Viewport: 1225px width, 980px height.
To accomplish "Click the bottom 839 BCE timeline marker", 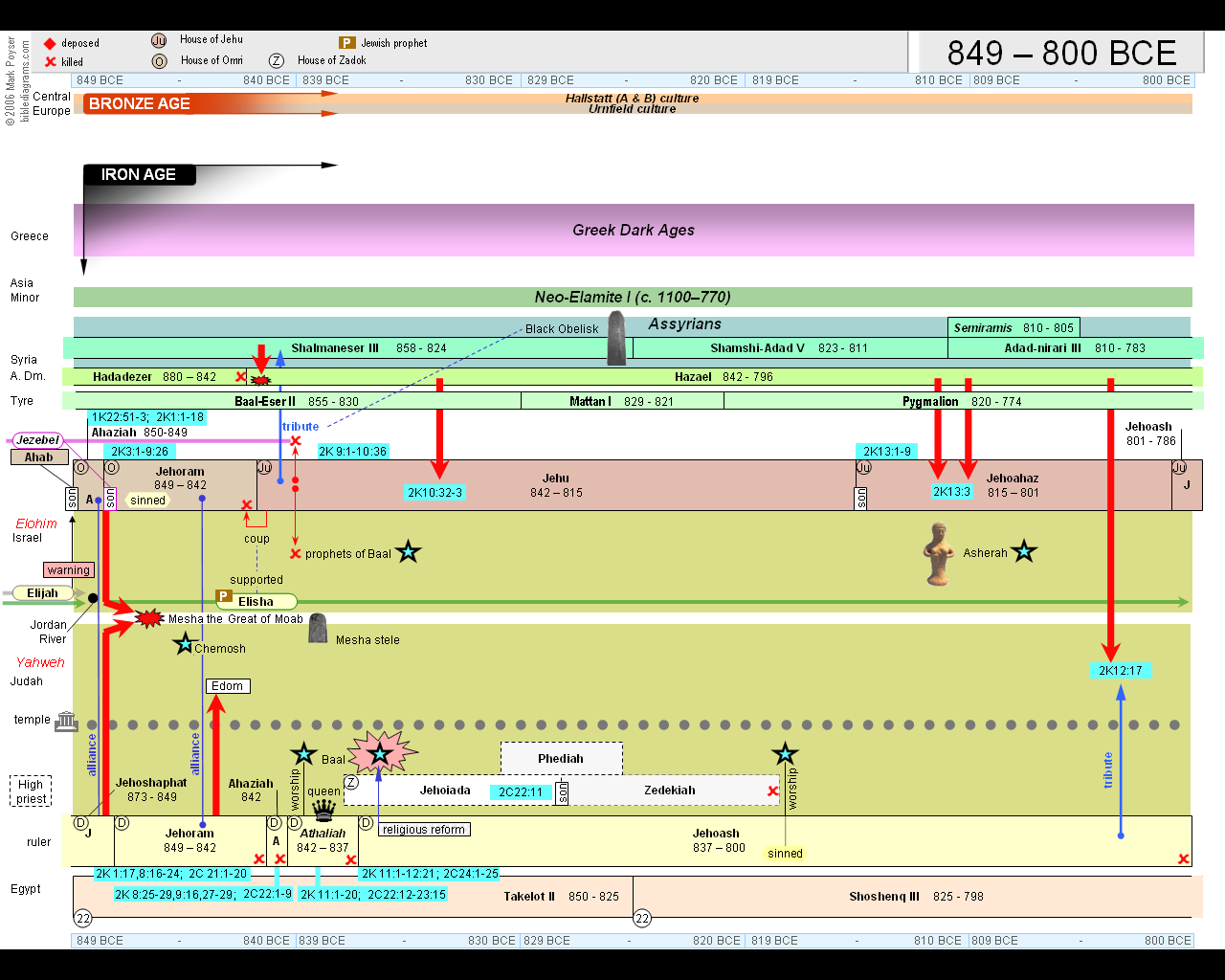I will pos(322,941).
